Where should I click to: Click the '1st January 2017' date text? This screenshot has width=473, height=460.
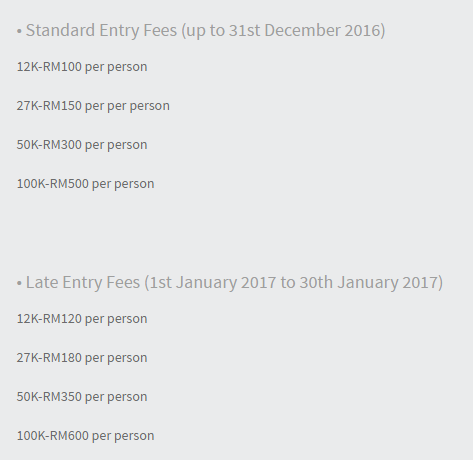213,282
